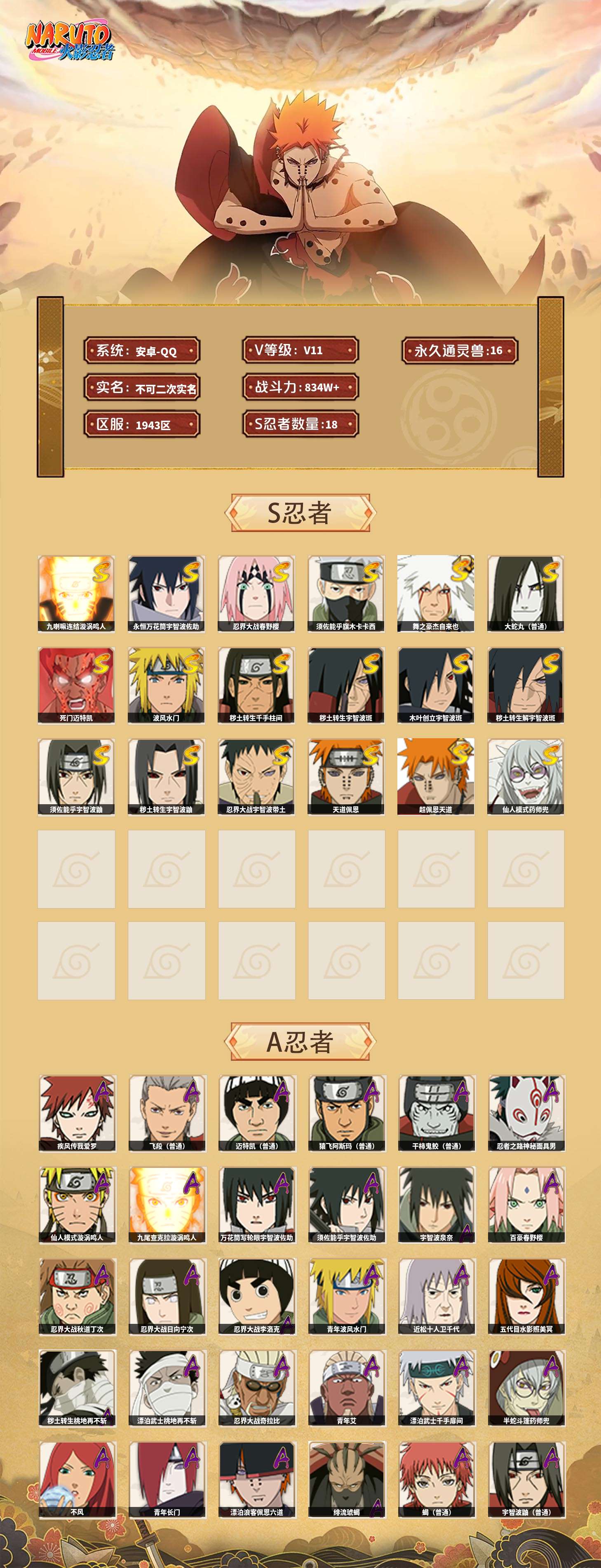Select the 五代目水影照美冥 ninja icon

tap(526, 1297)
